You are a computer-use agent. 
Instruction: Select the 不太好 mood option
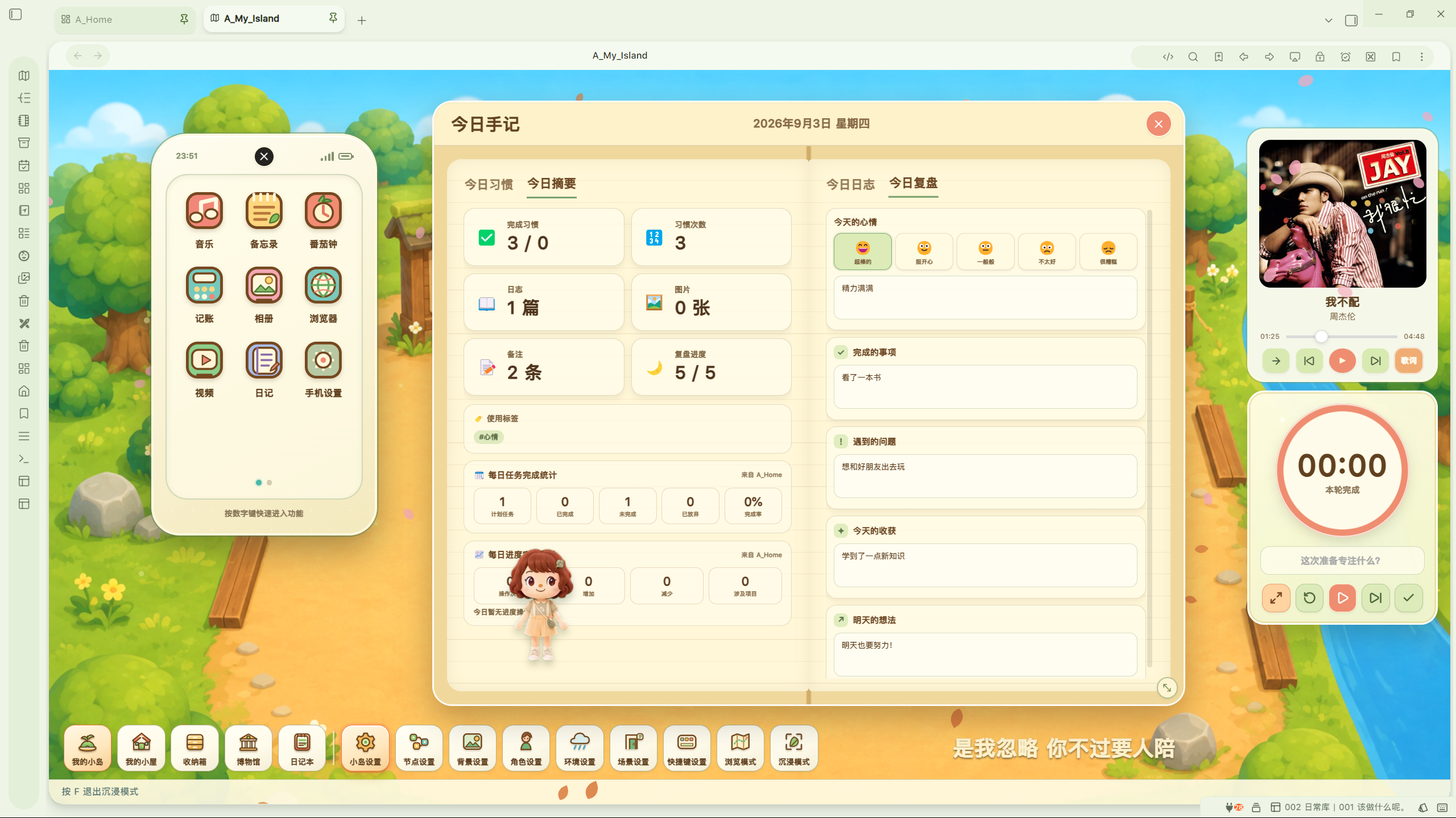coord(1047,252)
